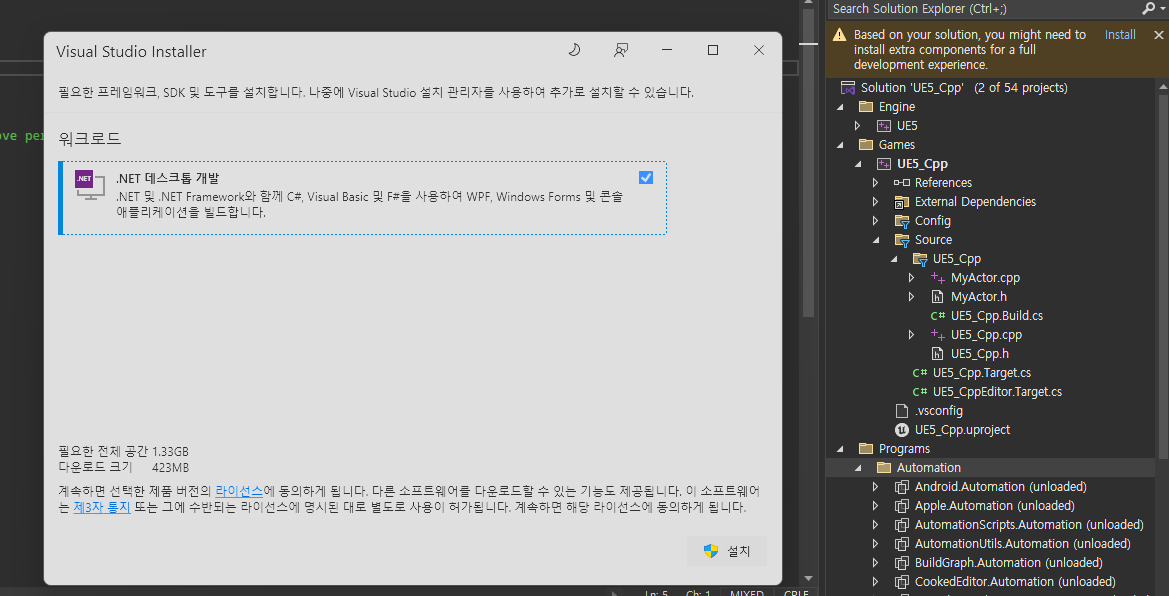Select the MyActor.h header file icon
Screen dimensions: 1169x596
tap(938, 297)
